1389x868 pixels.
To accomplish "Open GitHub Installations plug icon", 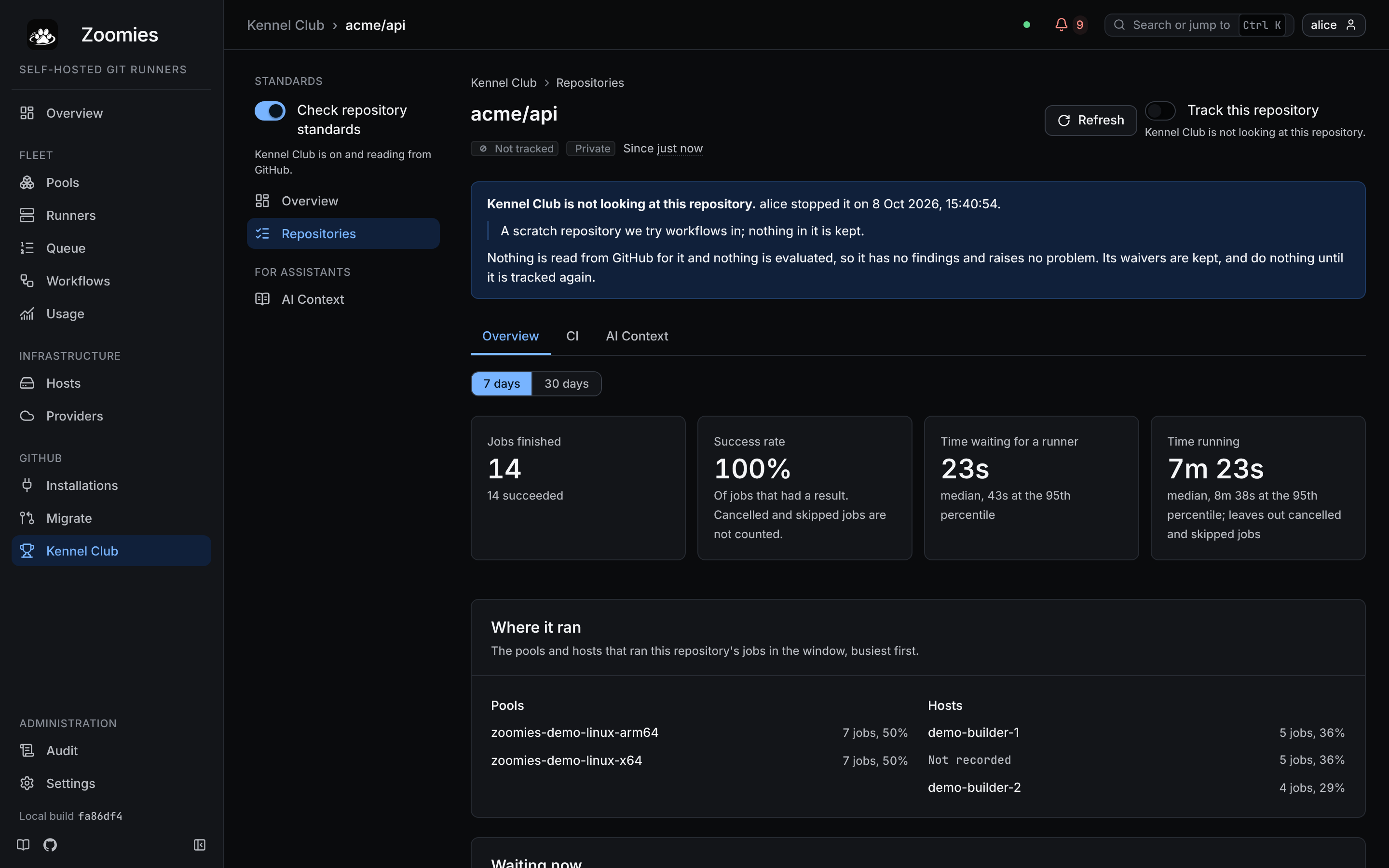I will [x=27, y=485].
